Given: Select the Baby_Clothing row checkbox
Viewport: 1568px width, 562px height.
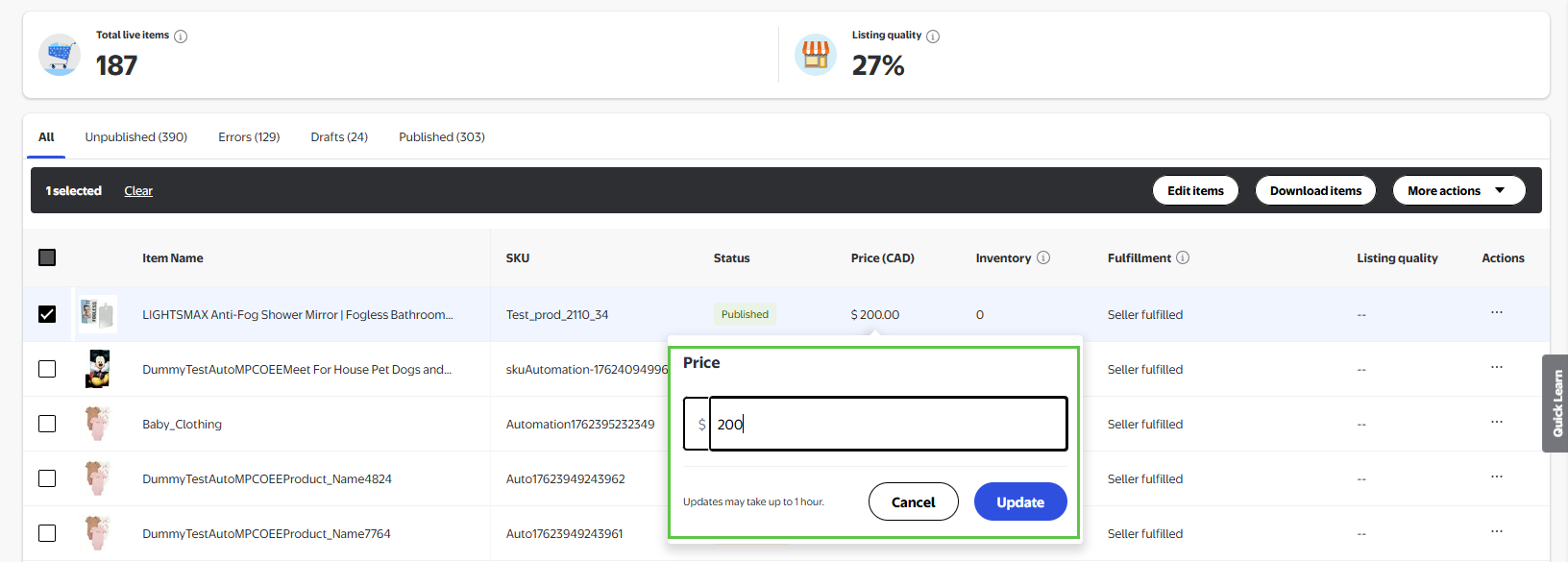Looking at the screenshot, I should point(47,424).
